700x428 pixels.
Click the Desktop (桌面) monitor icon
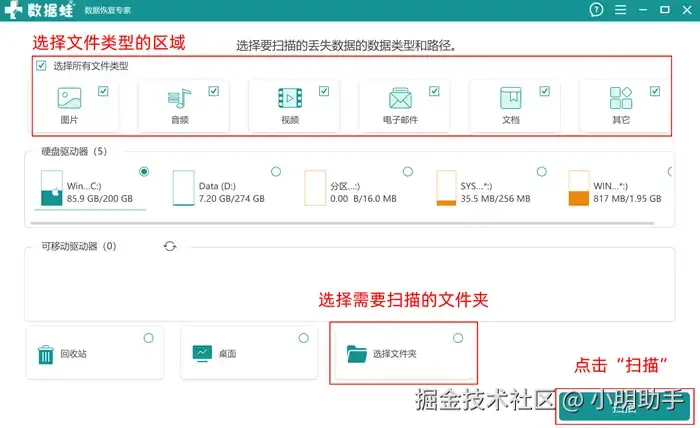202,353
